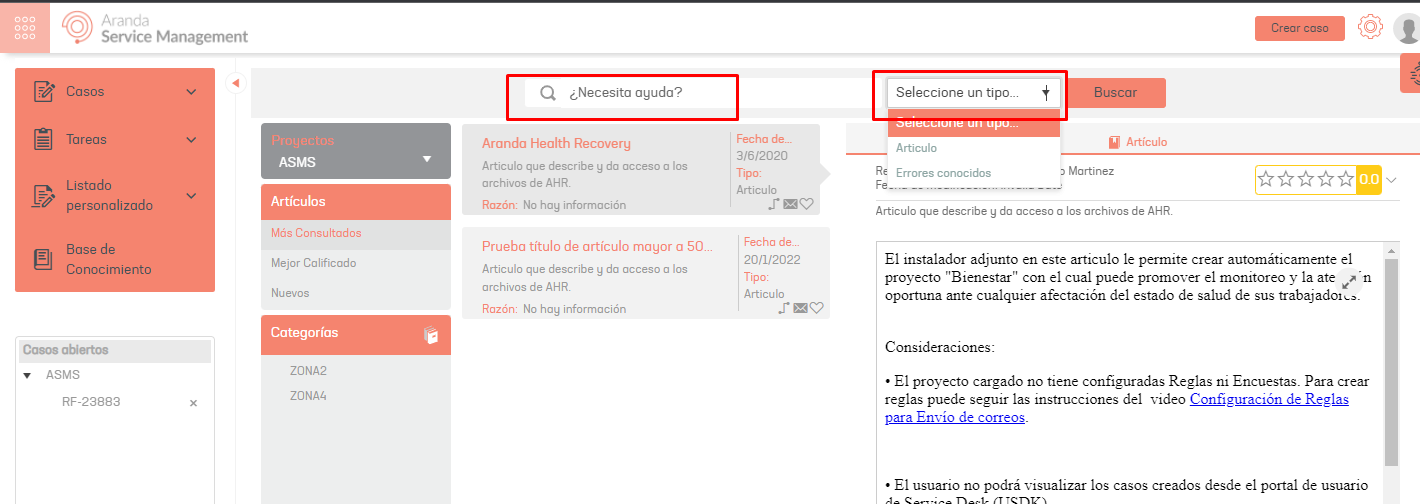
Task: Click the 0.0 rating score badge
Action: click(x=1368, y=180)
